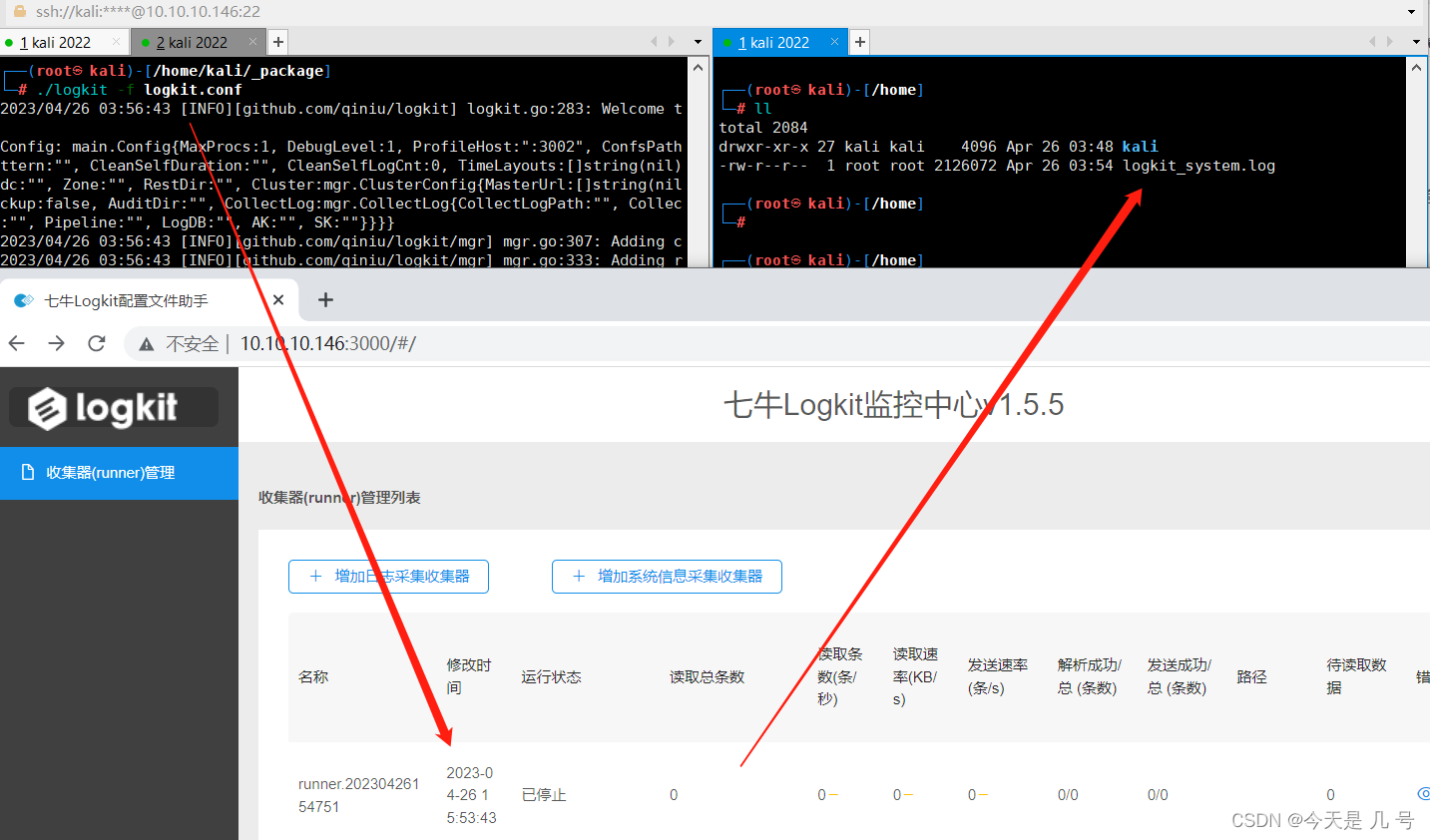Click the 读取总条数 column header
This screenshot has width=1430, height=840.
[x=707, y=676]
